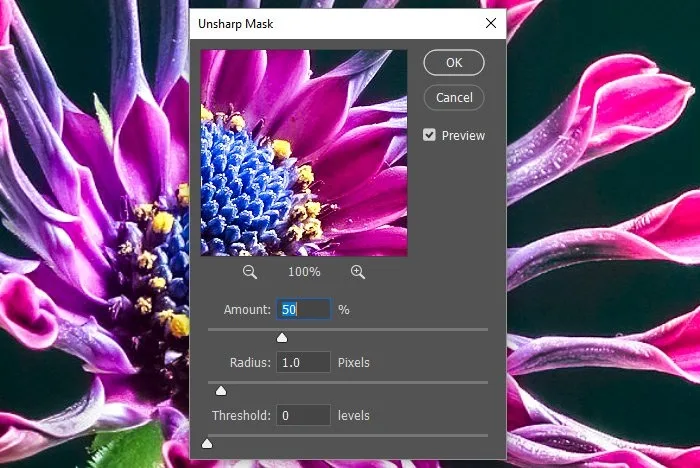This screenshot has width=700, height=468.
Task: Click the flower preview thumbnail
Action: pyautogui.click(x=304, y=153)
